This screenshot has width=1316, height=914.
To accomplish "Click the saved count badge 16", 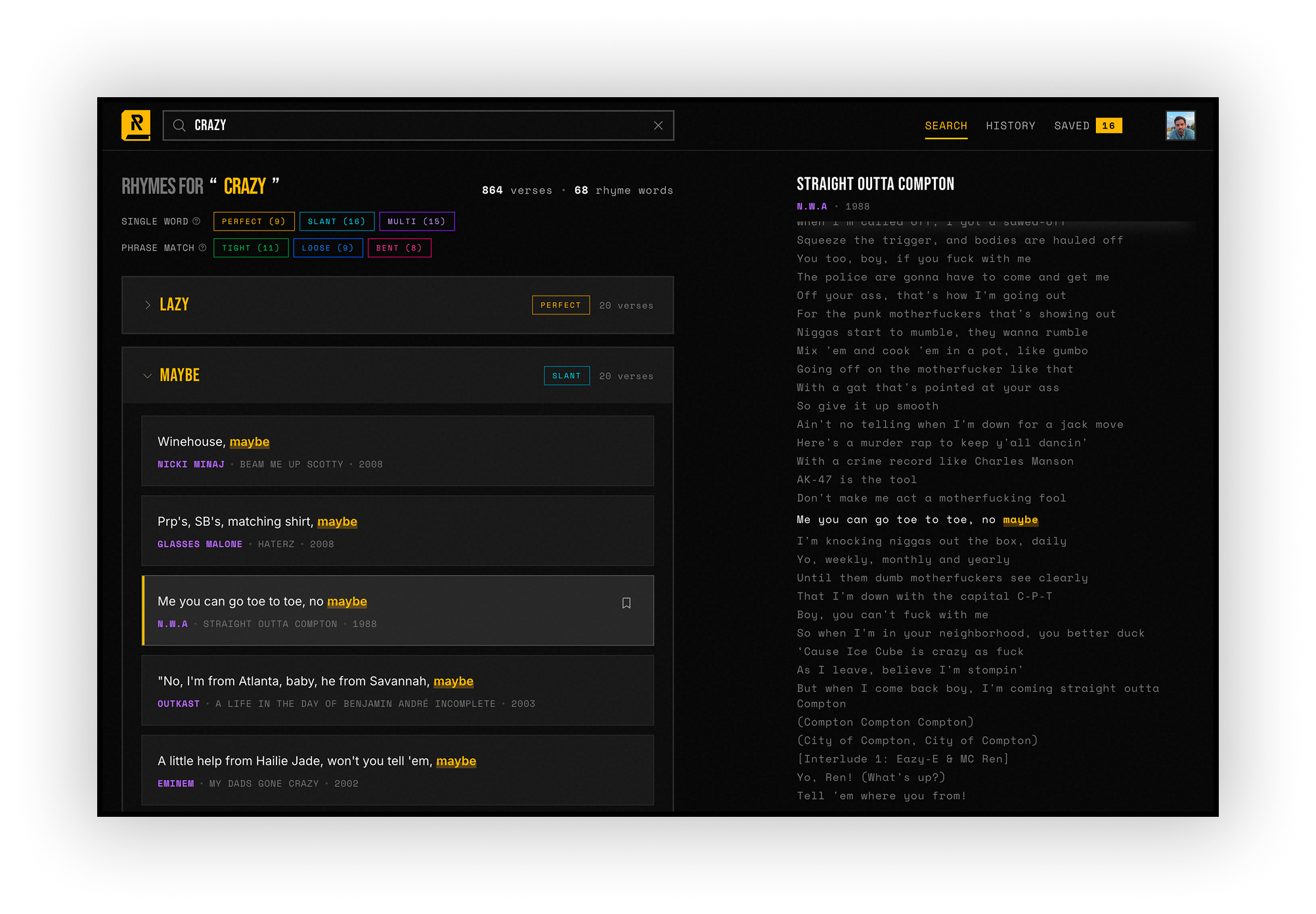I will click(1108, 125).
